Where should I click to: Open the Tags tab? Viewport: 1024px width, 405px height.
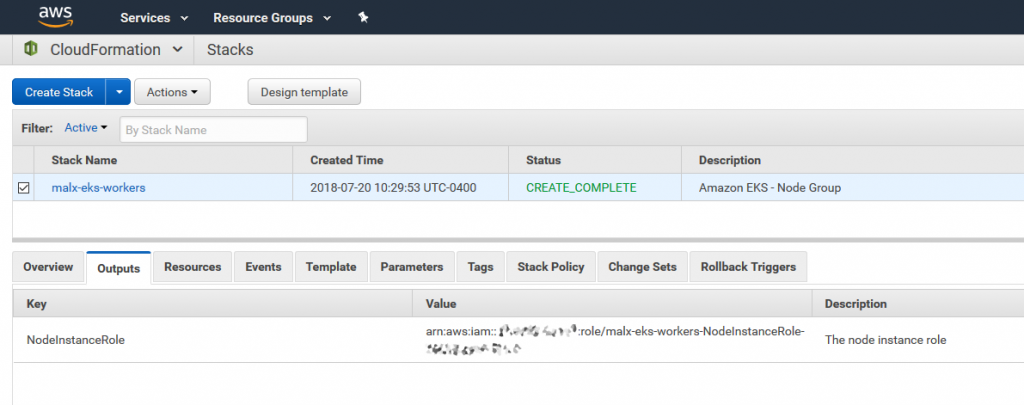tap(480, 267)
